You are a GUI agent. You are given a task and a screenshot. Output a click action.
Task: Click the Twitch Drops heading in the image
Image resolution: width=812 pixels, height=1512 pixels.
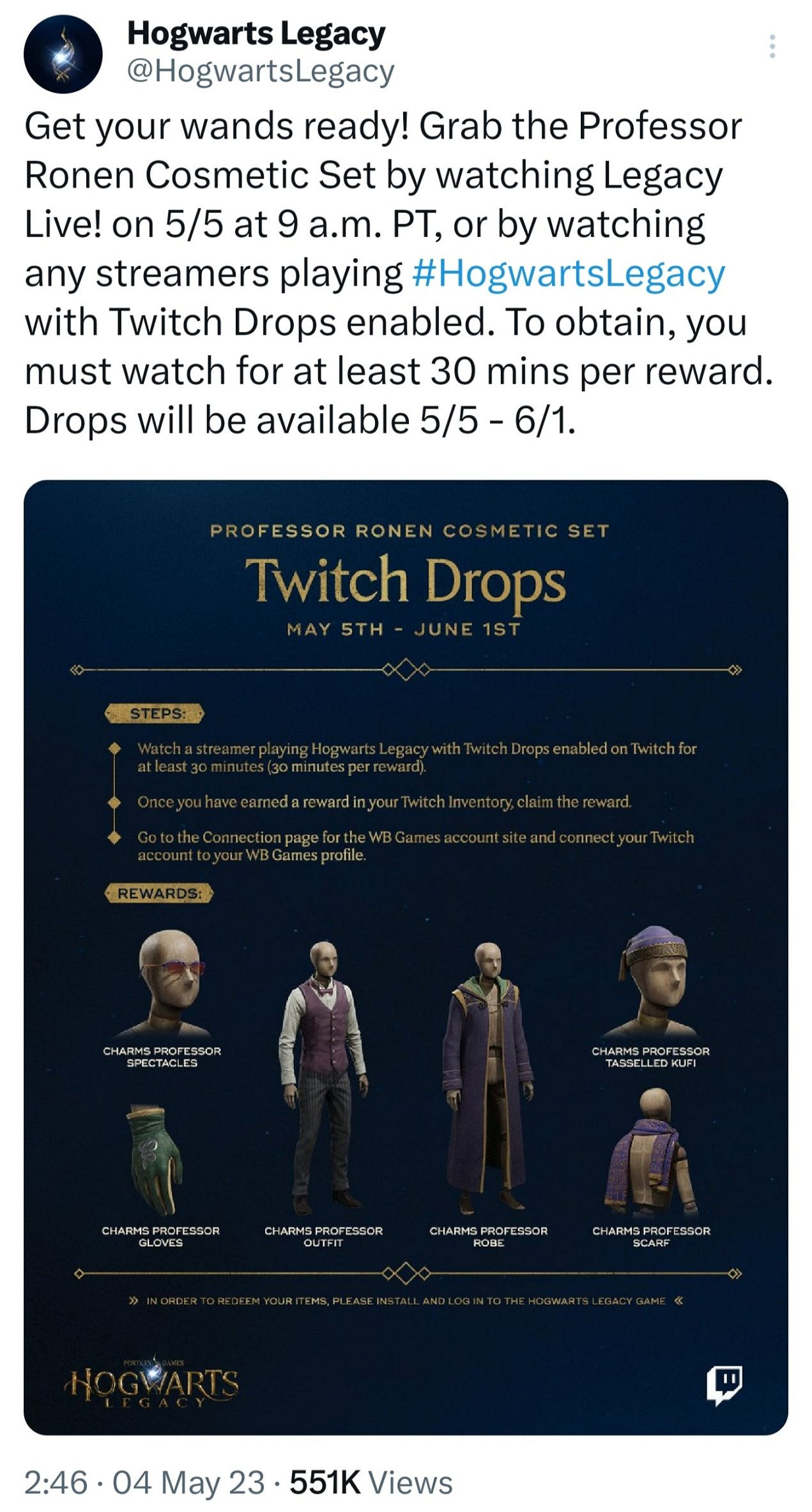[x=405, y=580]
